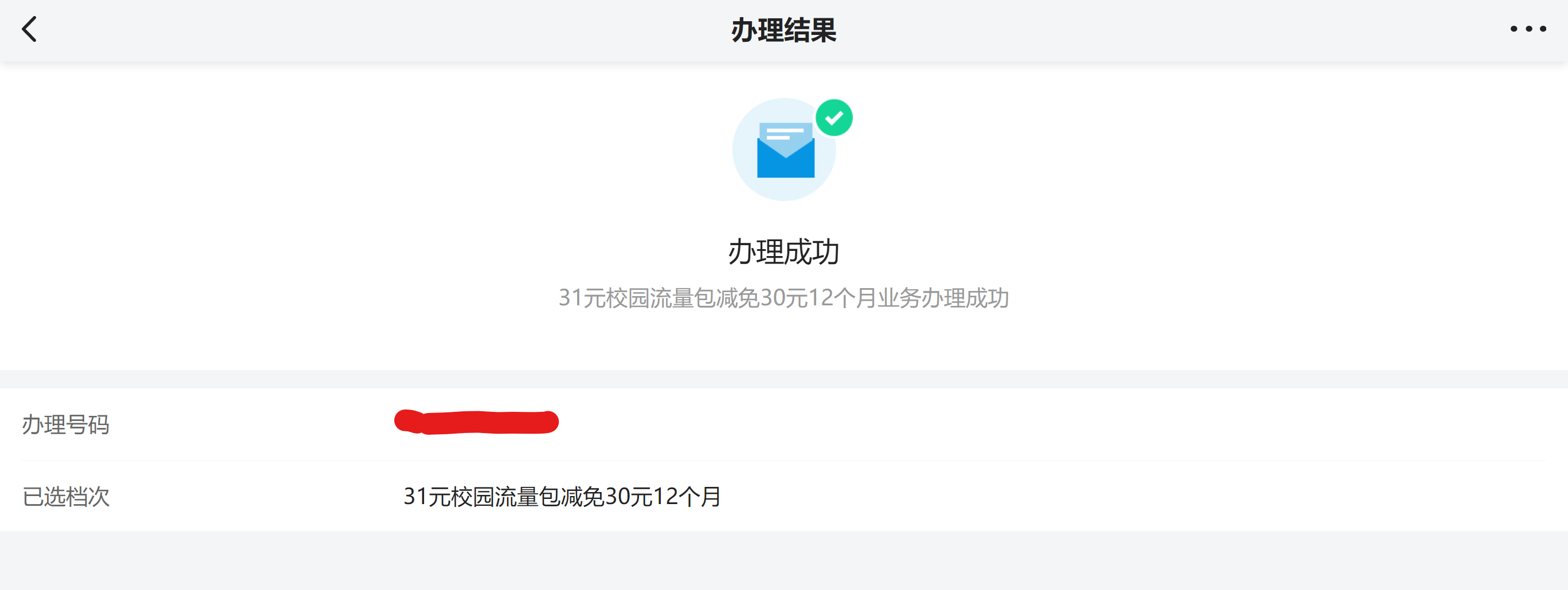
Task: Click the empty gray area below the details
Action: click(x=784, y=561)
